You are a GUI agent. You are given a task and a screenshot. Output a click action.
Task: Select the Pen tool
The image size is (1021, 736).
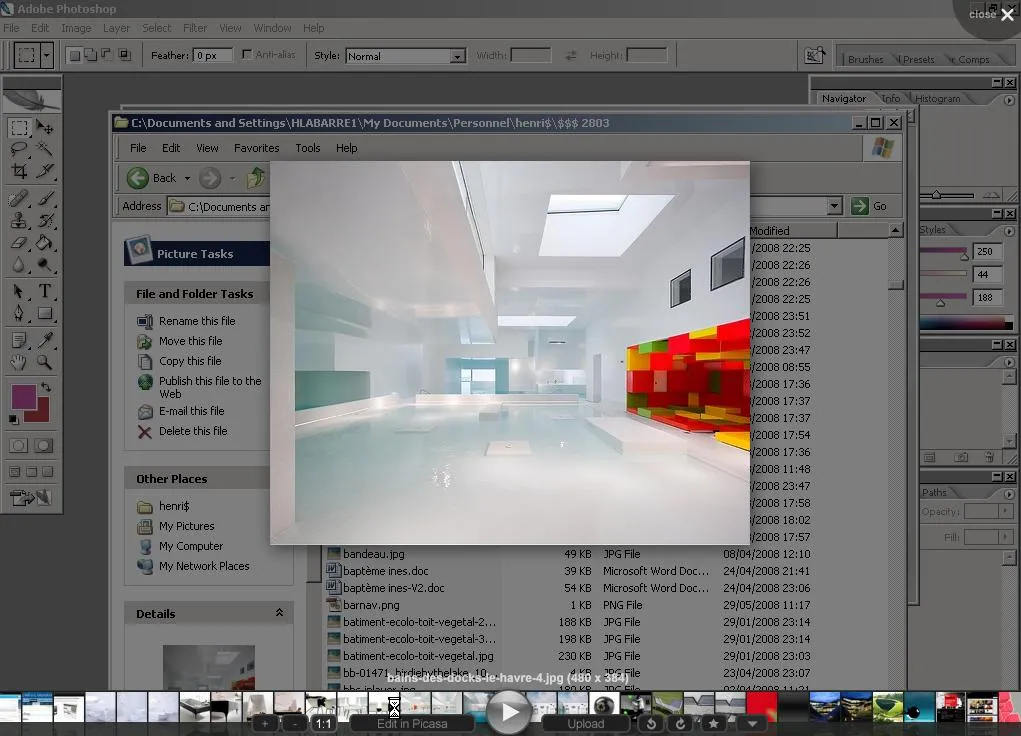tap(19, 313)
